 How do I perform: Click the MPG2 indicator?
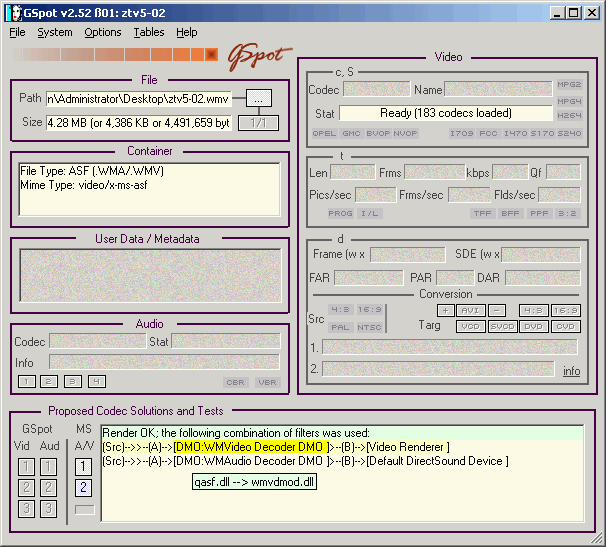click(x=569, y=84)
